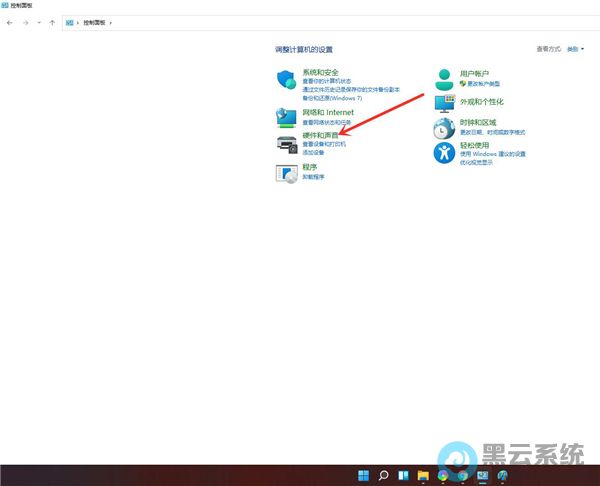Open the 系统和安全 heading link
600x486 pixels.
(x=320, y=72)
